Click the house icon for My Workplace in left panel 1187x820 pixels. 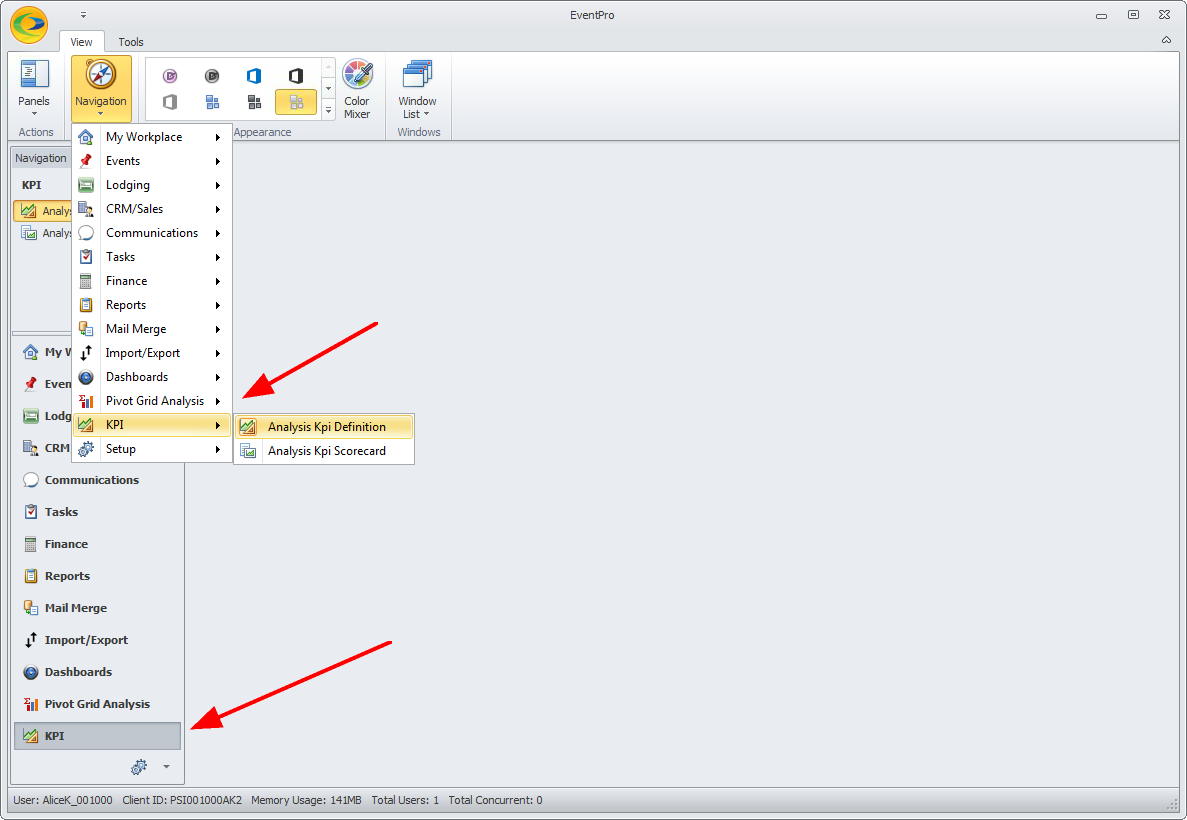(30, 352)
